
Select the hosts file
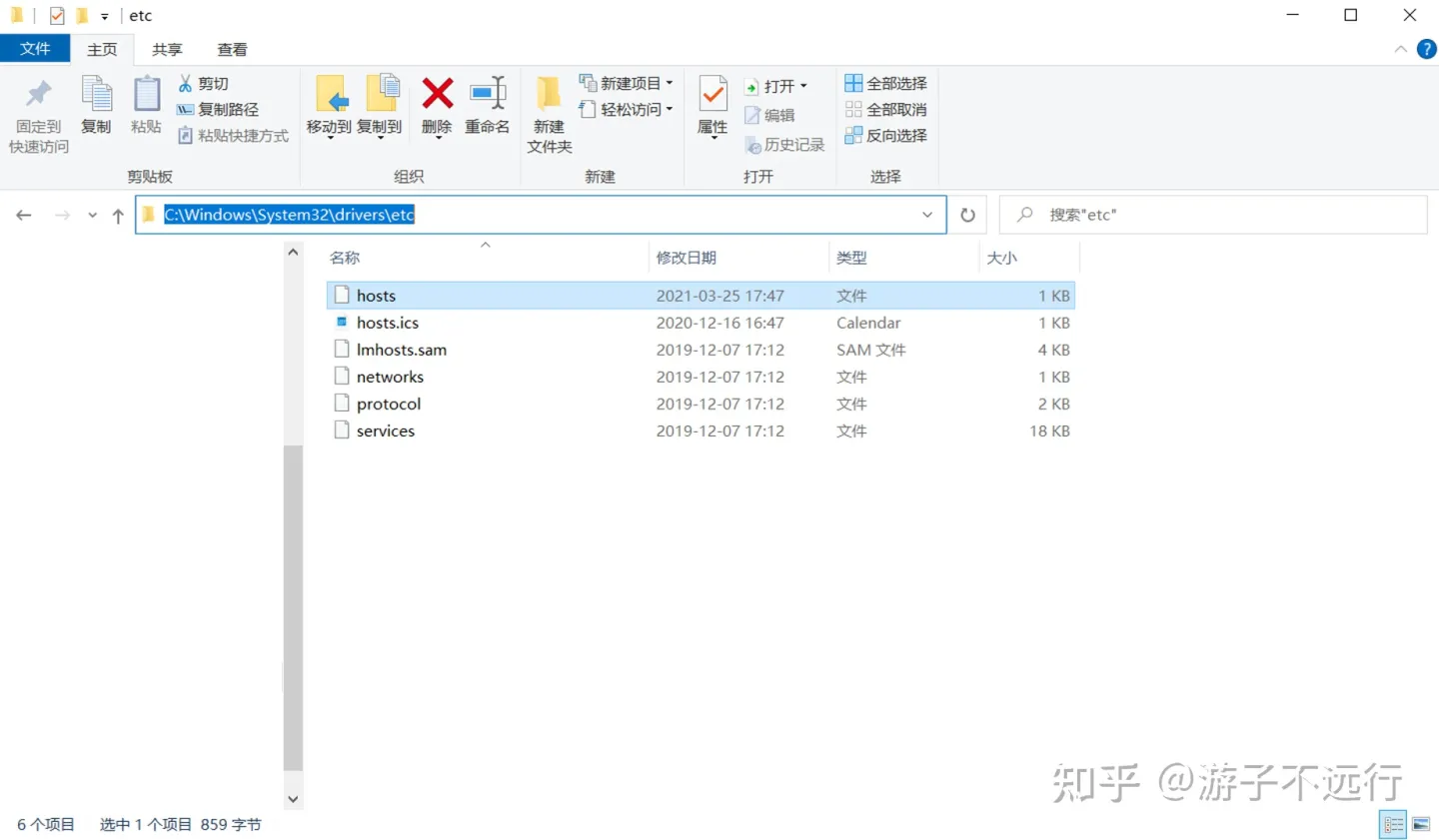[x=701, y=296]
